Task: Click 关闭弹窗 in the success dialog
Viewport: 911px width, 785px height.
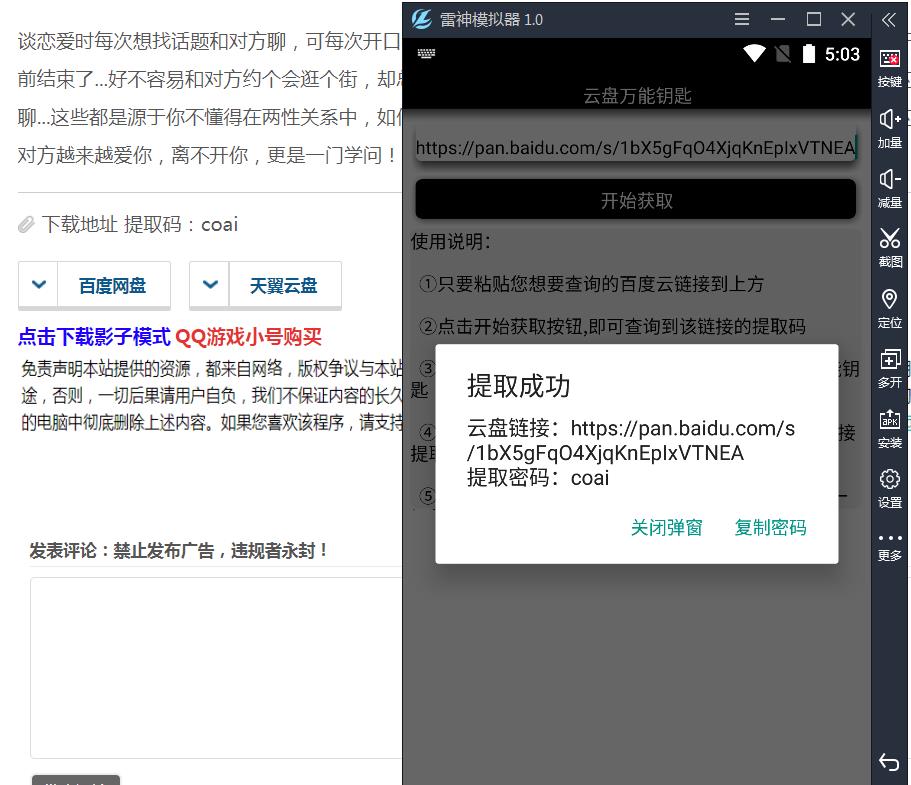Action: click(666, 528)
